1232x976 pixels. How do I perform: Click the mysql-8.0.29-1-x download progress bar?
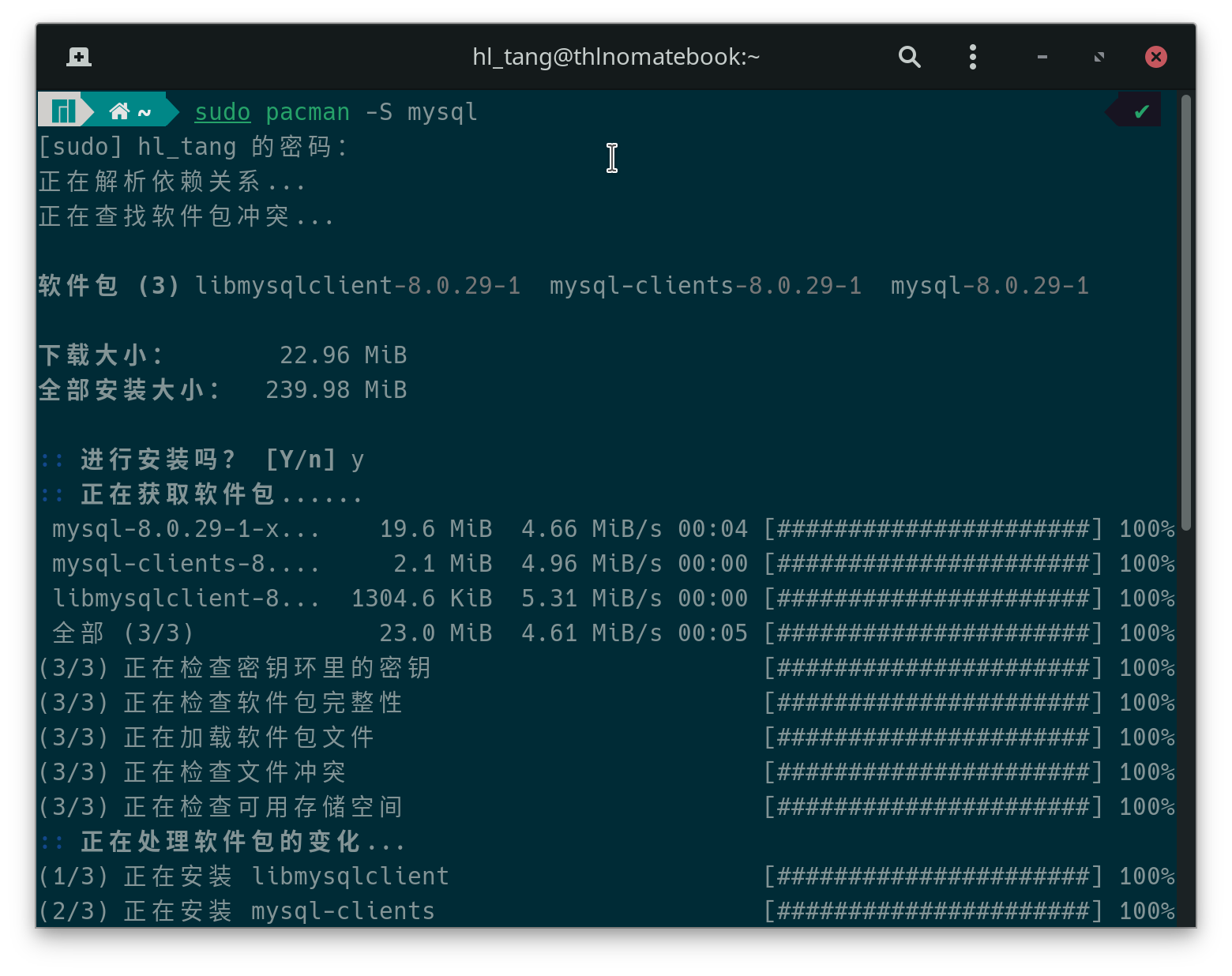(933, 529)
